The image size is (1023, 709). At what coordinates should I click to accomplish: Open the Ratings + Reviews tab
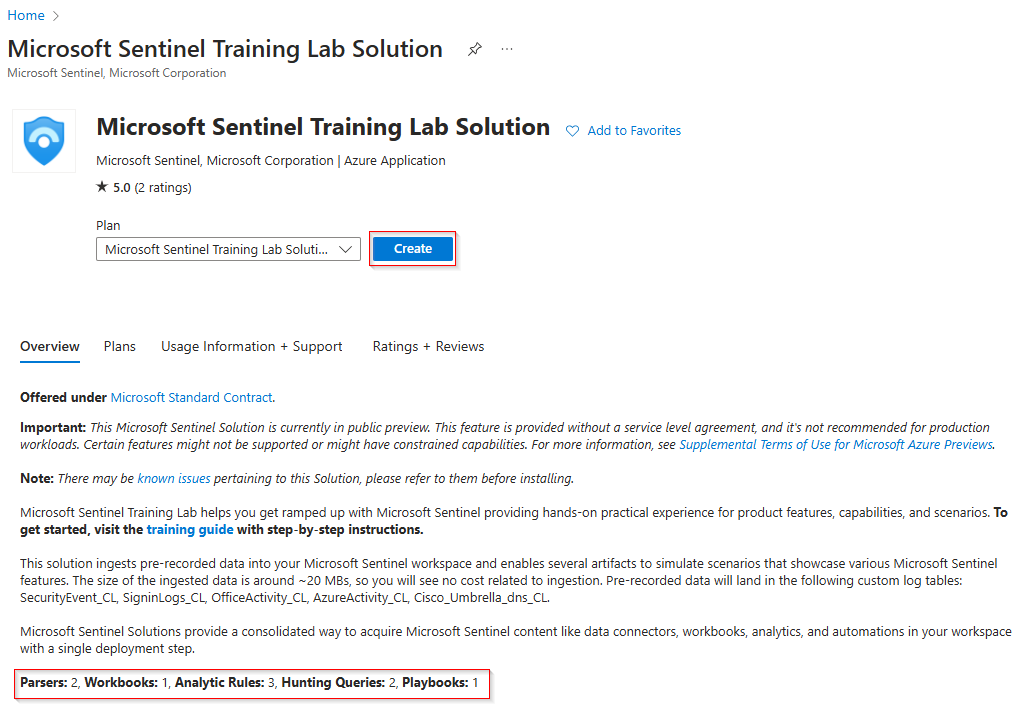(x=428, y=346)
